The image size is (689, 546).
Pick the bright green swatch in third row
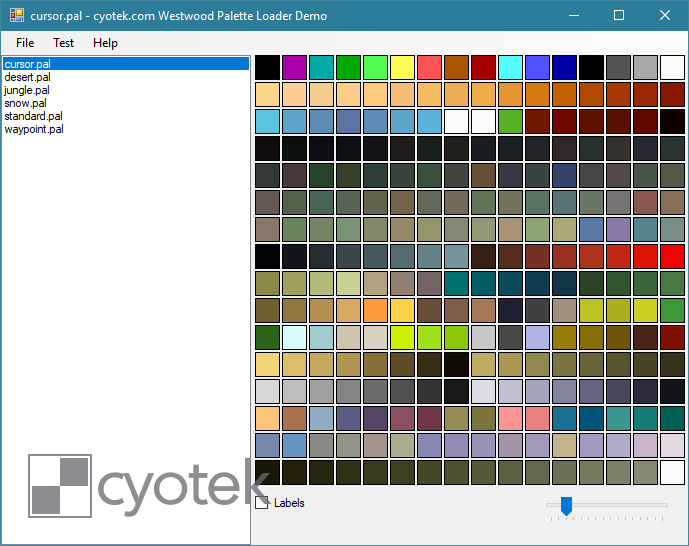point(511,121)
